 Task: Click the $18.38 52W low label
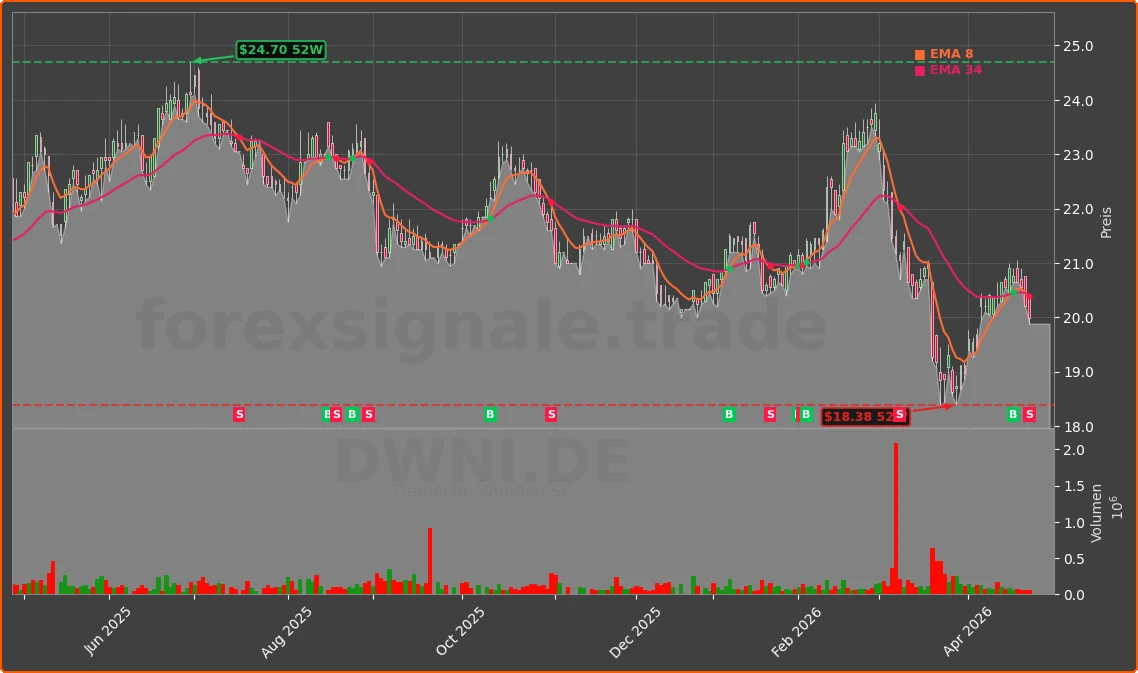865,417
